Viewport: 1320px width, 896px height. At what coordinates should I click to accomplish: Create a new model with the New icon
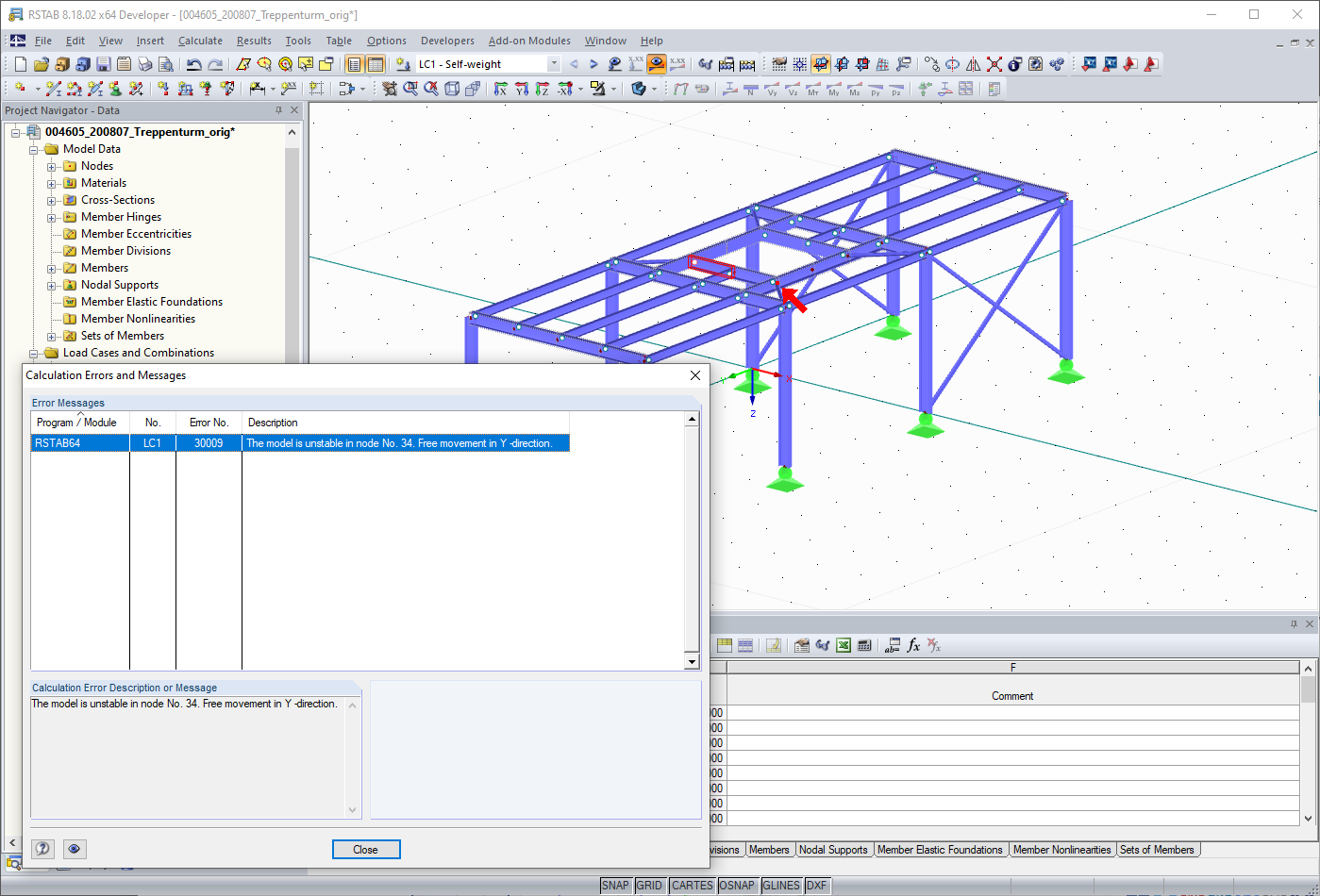click(x=21, y=64)
